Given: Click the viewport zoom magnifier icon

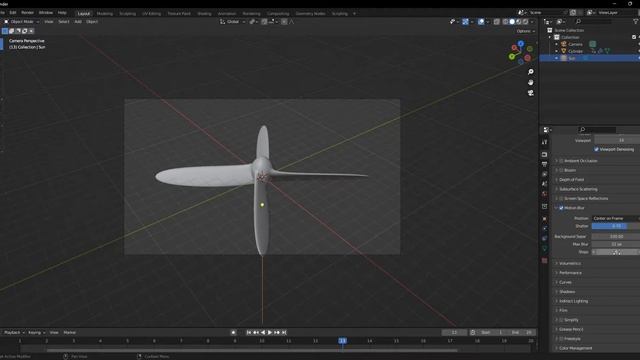Looking at the screenshot, I should click(x=531, y=72).
